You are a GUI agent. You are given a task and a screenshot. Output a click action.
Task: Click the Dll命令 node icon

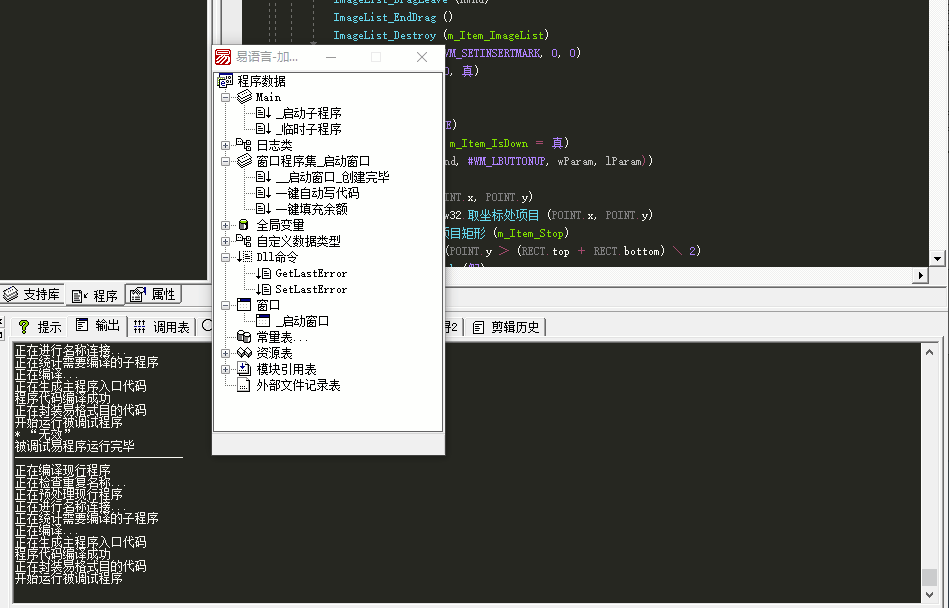pyautogui.click(x=244, y=257)
